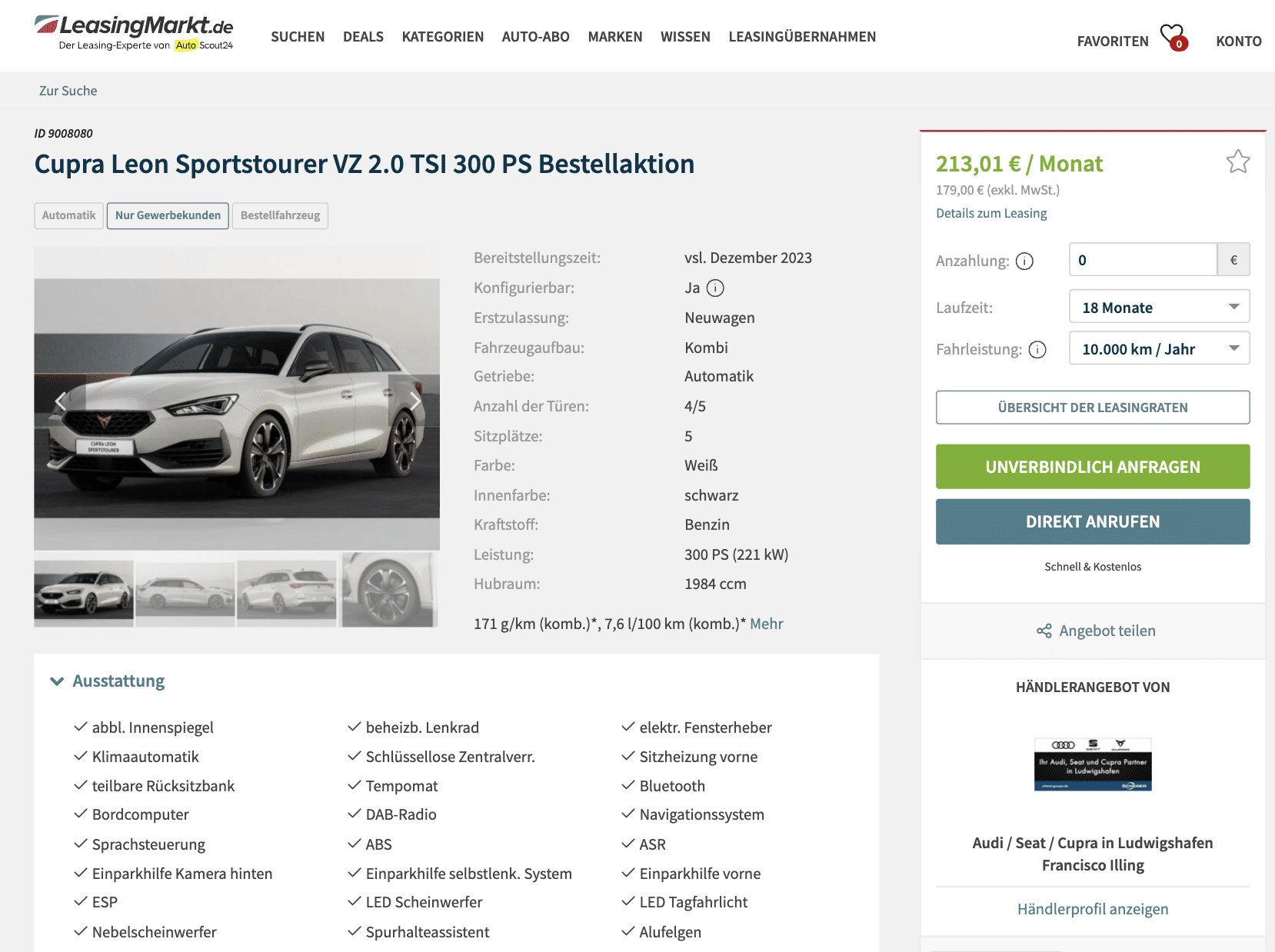1275x952 pixels.
Task: Show info icon next to Anzahlung
Action: (1024, 261)
